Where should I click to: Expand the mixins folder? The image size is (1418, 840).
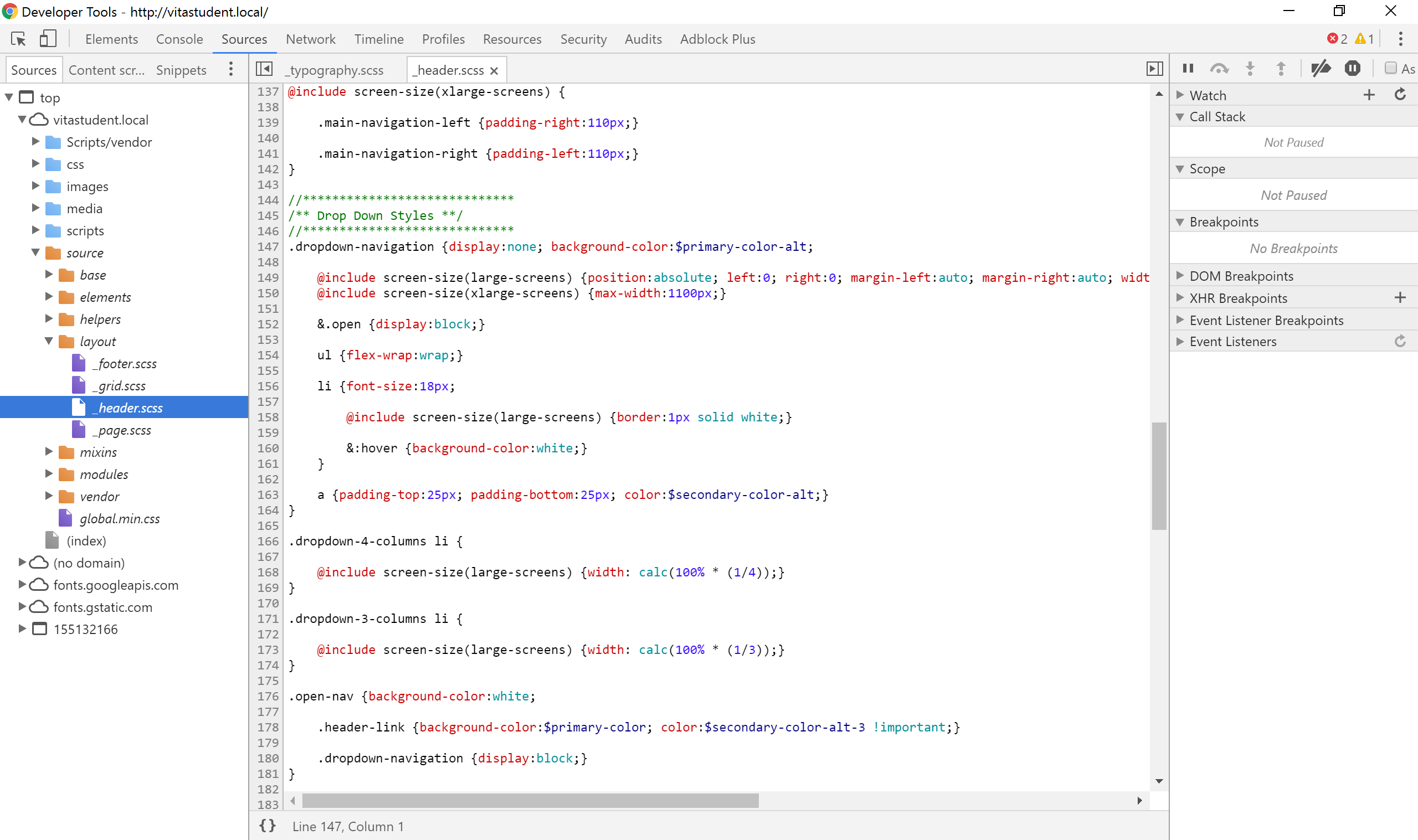tap(49, 452)
